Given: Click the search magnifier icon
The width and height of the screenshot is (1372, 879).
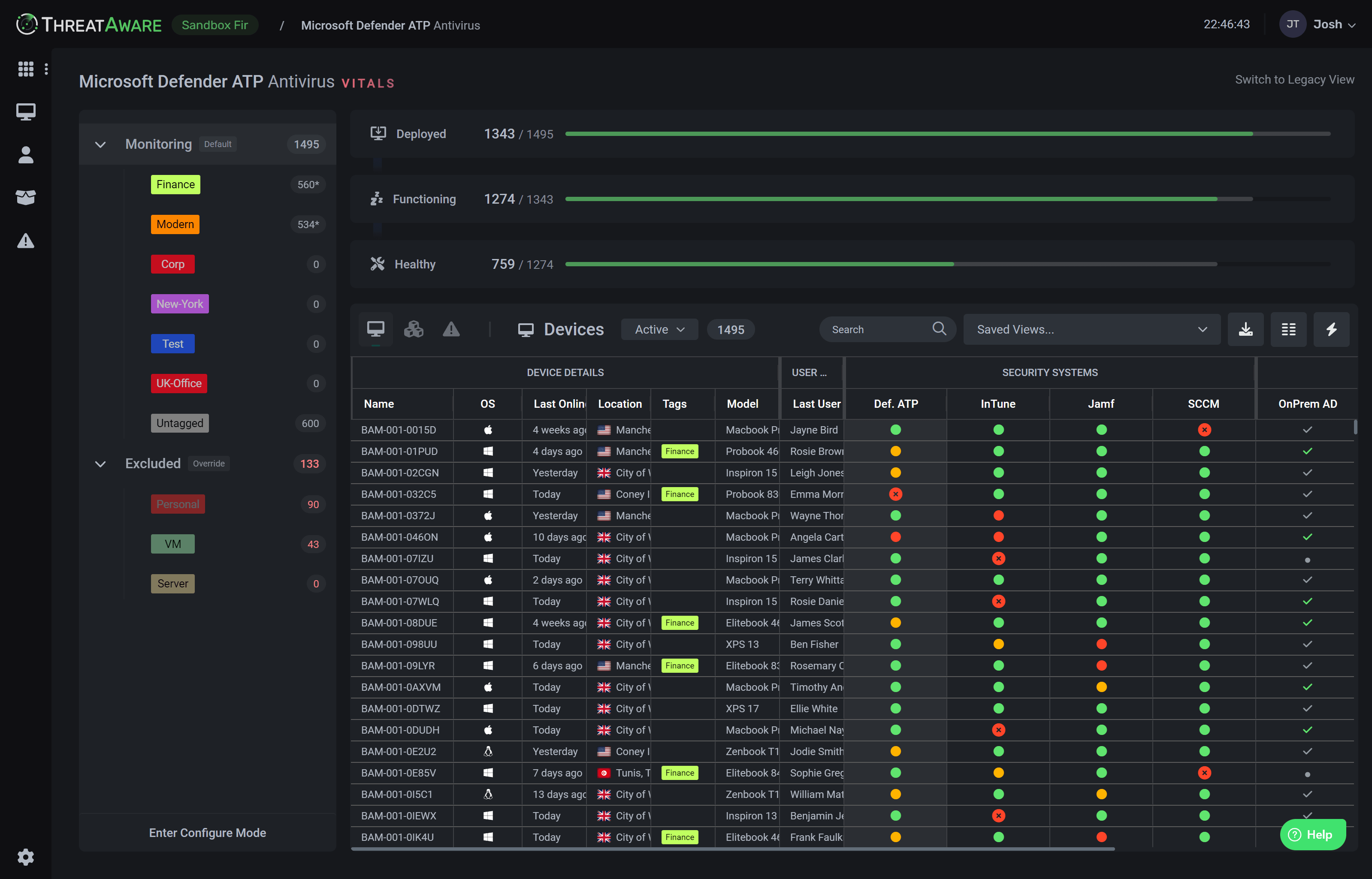Looking at the screenshot, I should [939, 329].
